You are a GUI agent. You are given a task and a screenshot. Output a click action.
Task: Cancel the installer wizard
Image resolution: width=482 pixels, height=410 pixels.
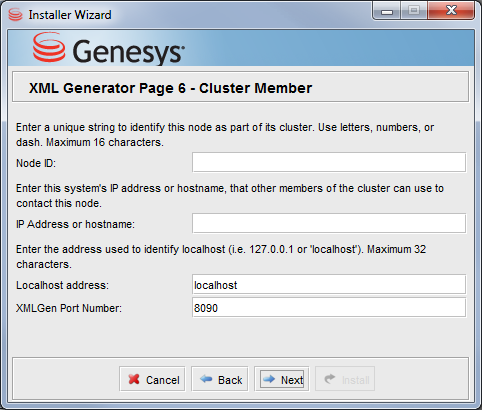(x=152, y=379)
